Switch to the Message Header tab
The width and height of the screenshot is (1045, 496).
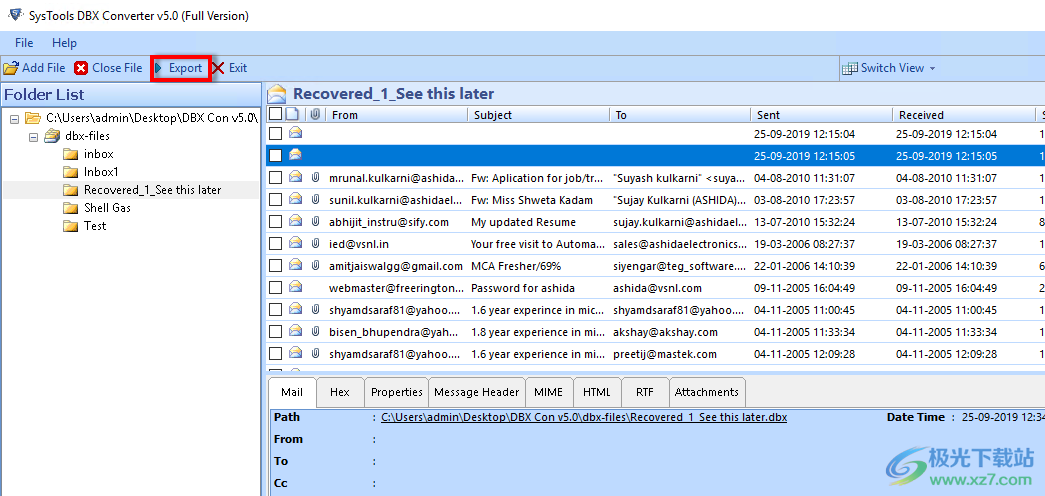[x=477, y=392]
